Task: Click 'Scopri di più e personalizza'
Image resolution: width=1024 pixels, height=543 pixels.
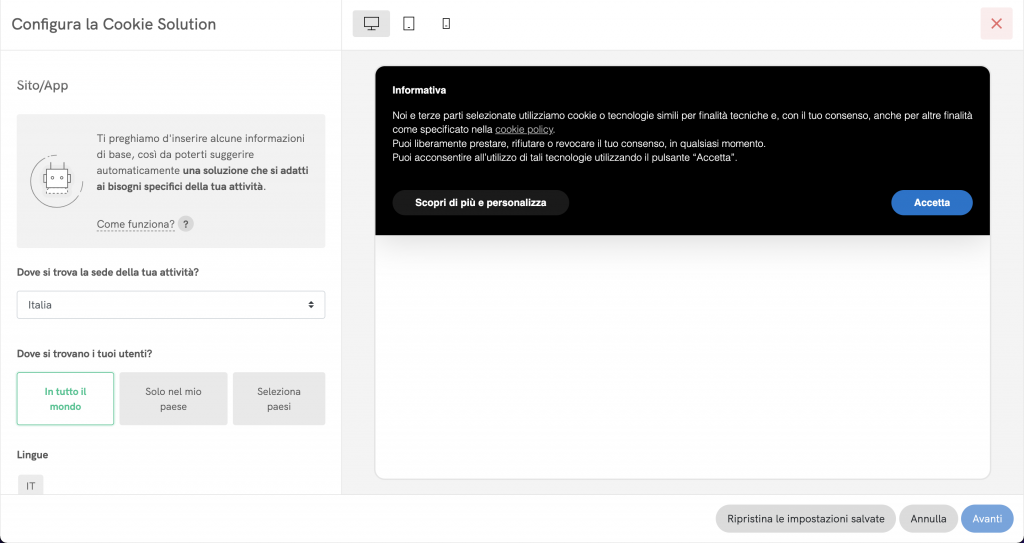Action: tap(480, 203)
